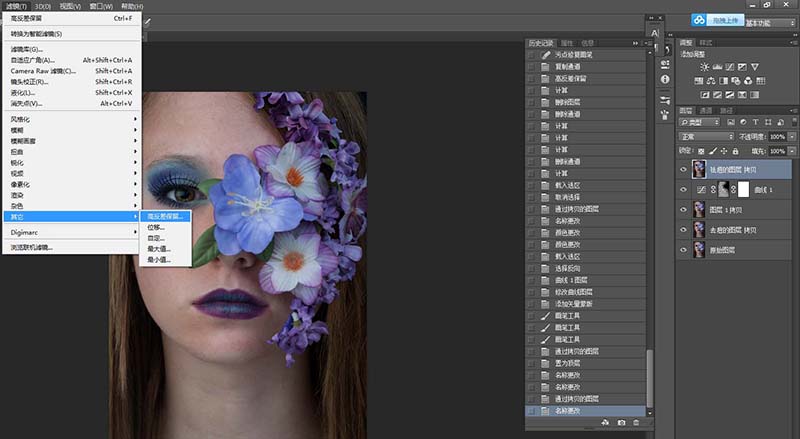Viewport: 800px width, 439px height.
Task: Click the camera snapshot icon in History panel
Action: (621, 424)
